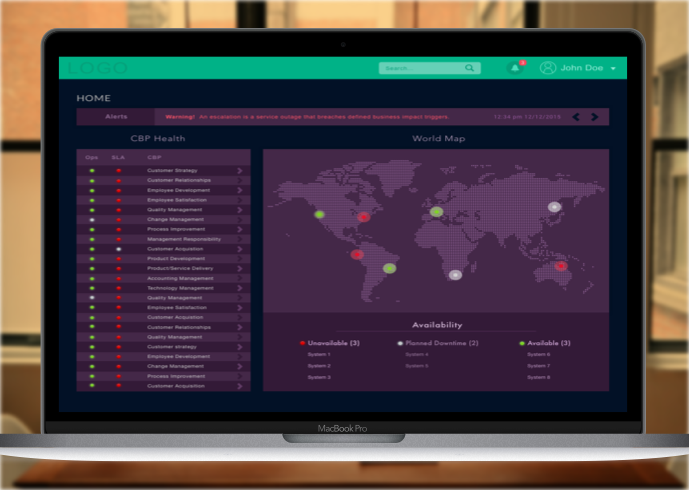This screenshot has height=490, width=689.
Task: Expand the Technology Management row chevron
Action: tap(239, 288)
